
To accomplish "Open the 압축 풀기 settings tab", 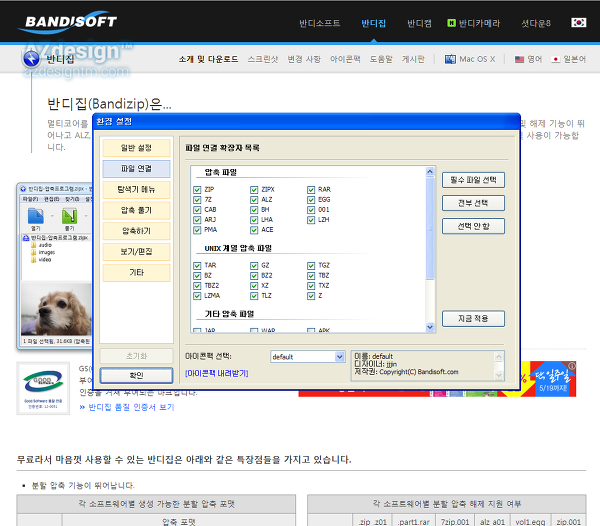I will point(136,210).
